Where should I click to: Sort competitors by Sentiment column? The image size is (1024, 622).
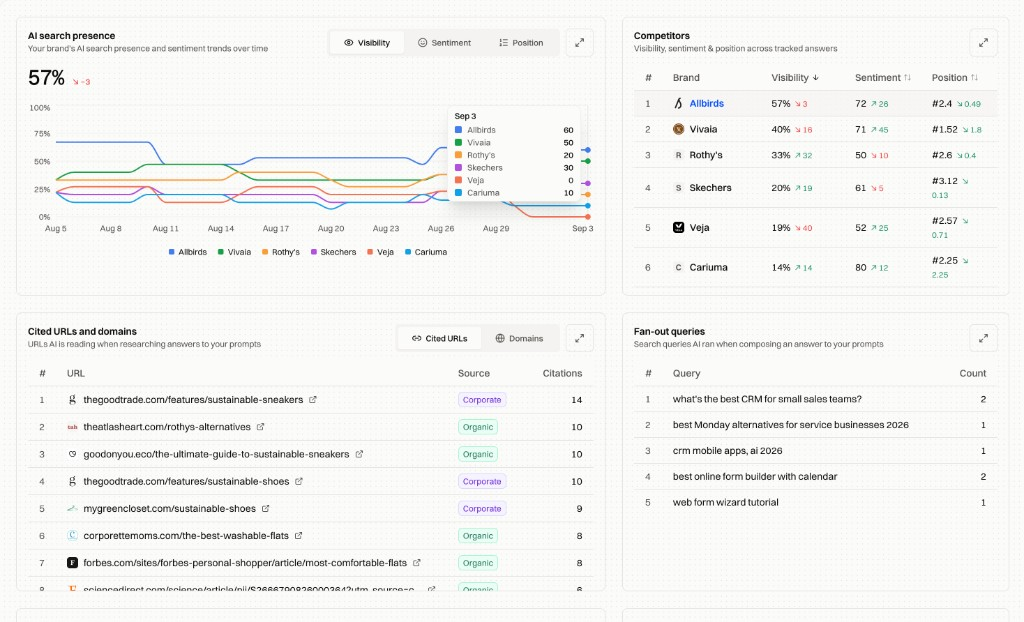[882, 78]
